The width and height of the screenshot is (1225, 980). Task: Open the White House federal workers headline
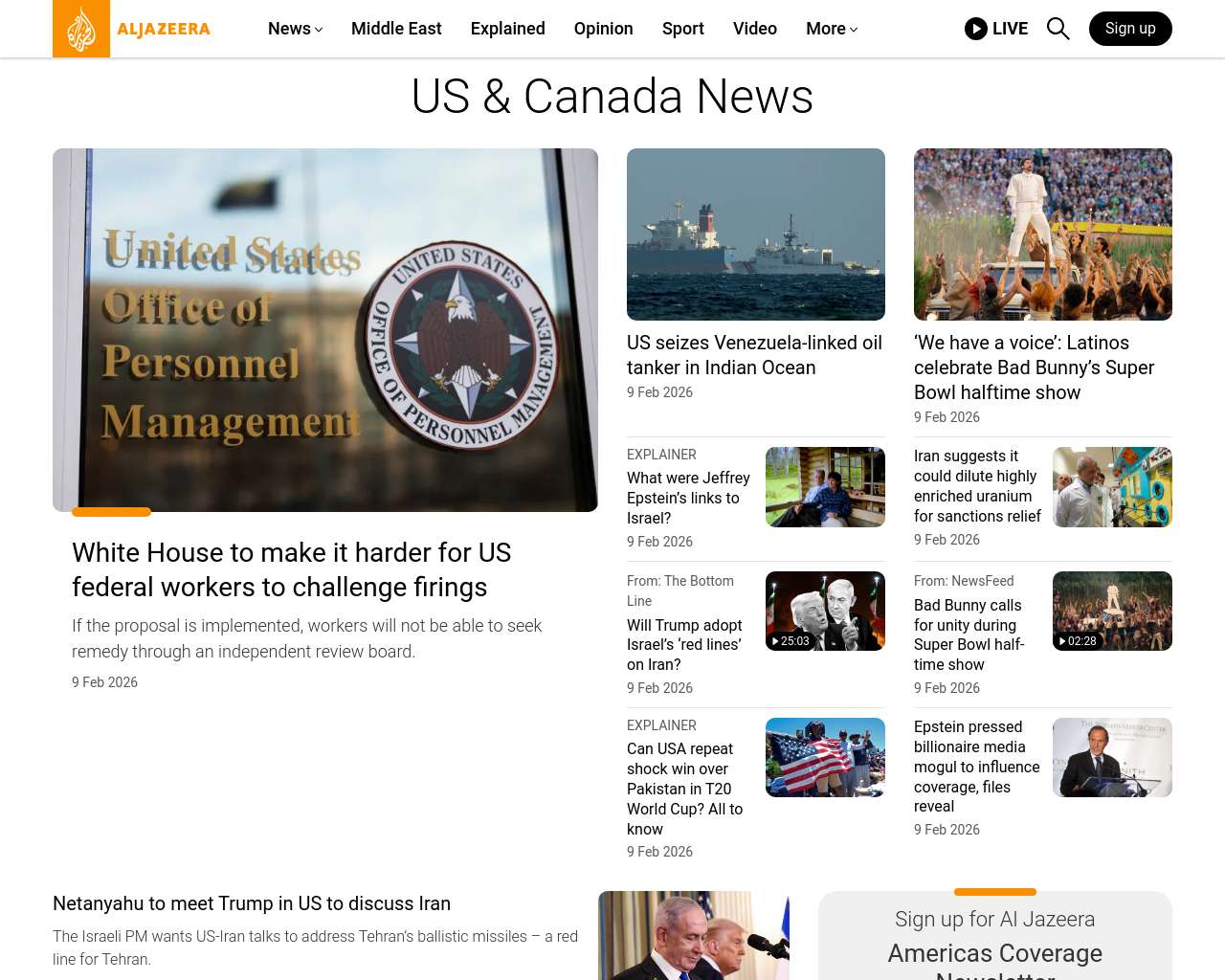291,569
